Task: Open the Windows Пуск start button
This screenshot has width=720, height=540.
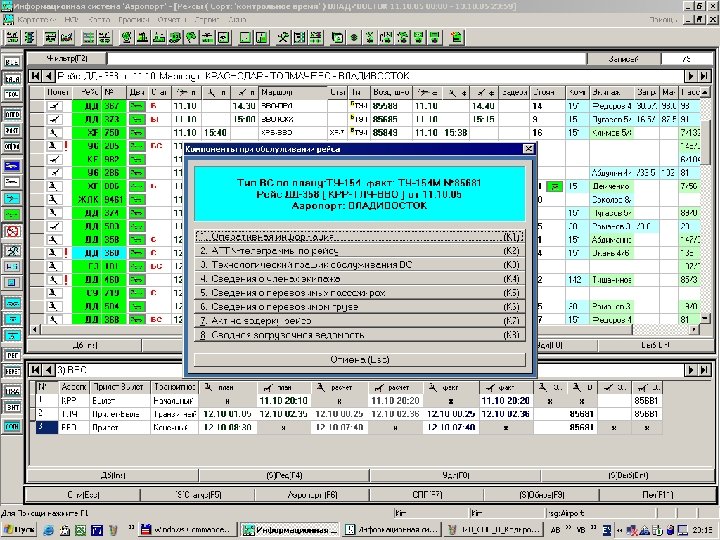Action: click(x=20, y=530)
